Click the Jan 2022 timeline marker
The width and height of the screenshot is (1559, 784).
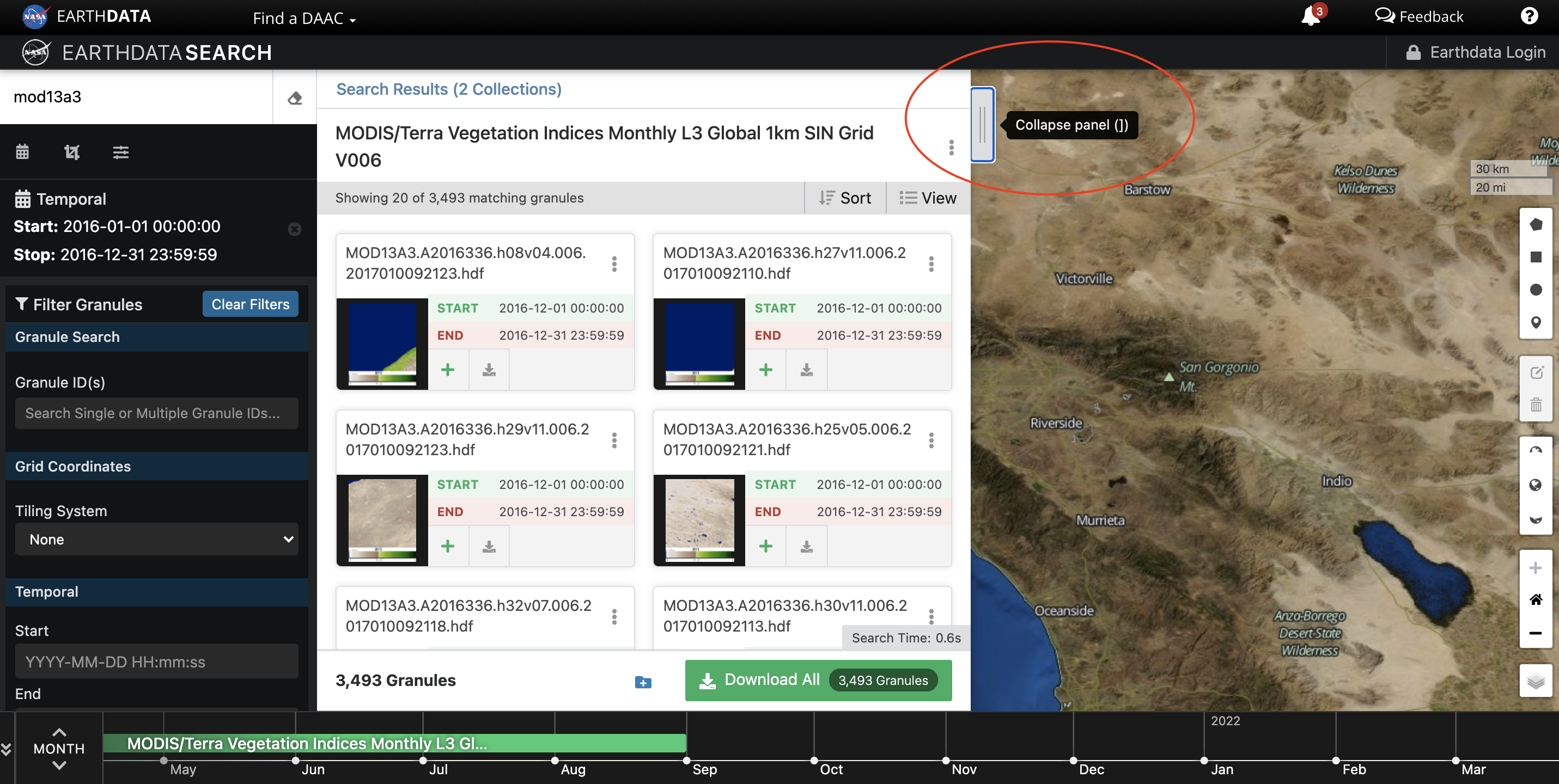(x=1204, y=761)
